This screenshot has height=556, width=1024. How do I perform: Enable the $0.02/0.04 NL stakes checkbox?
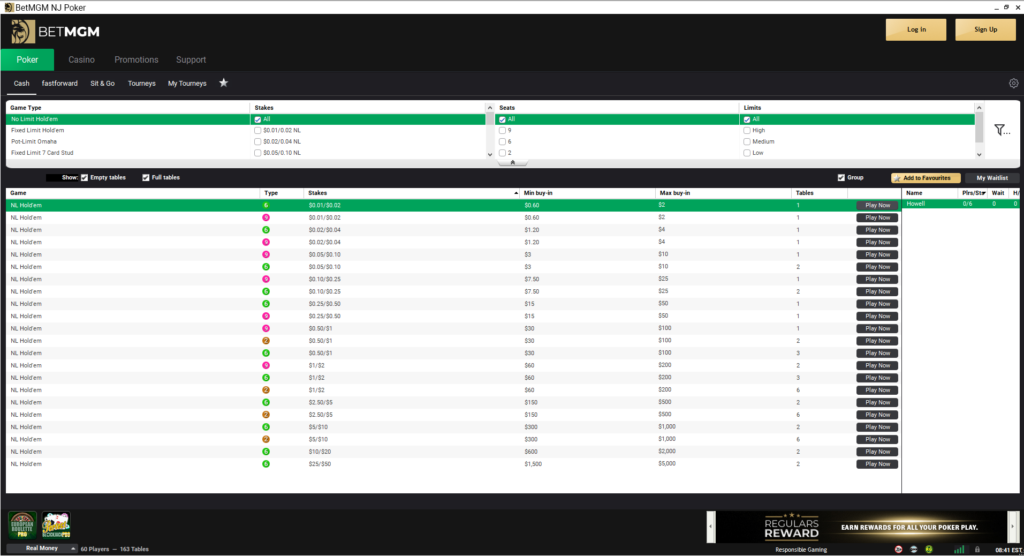point(257,142)
